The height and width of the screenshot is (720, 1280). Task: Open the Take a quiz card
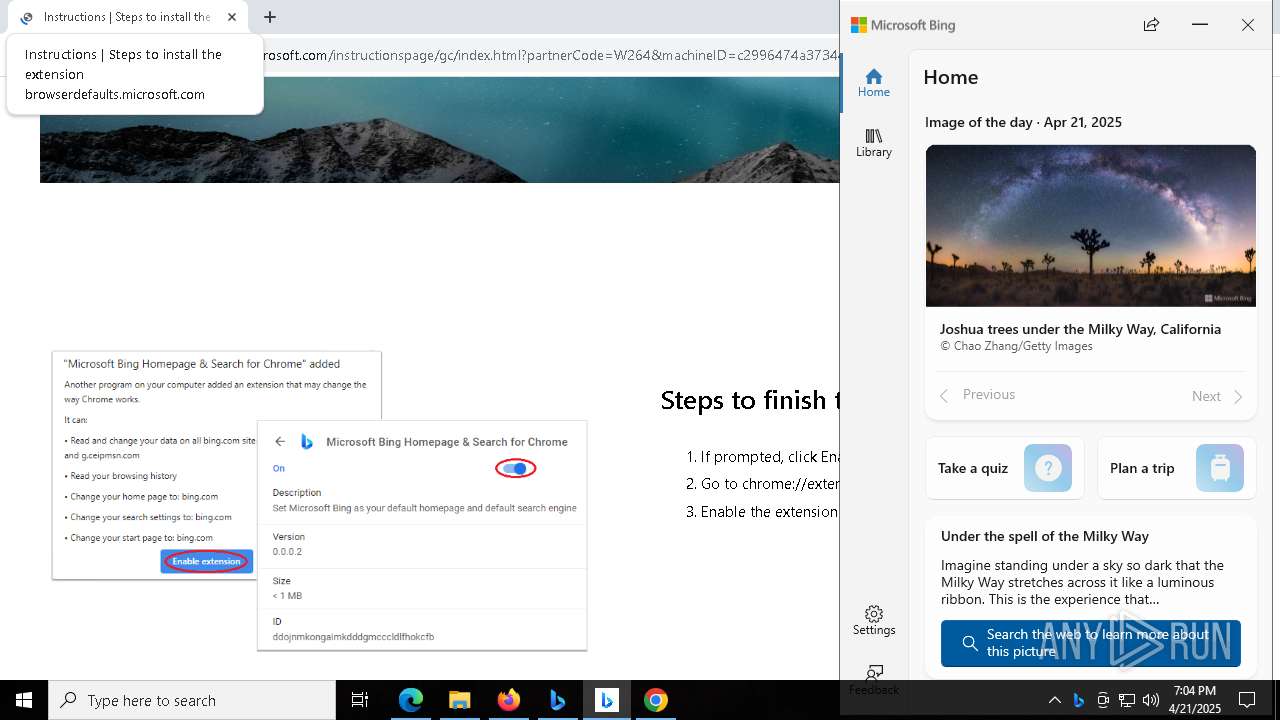click(1004, 468)
